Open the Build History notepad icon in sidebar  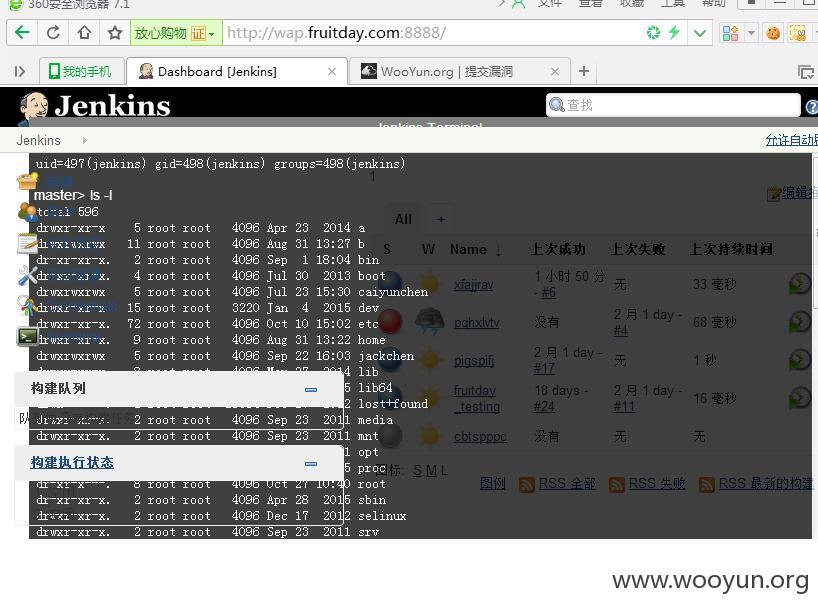27,243
